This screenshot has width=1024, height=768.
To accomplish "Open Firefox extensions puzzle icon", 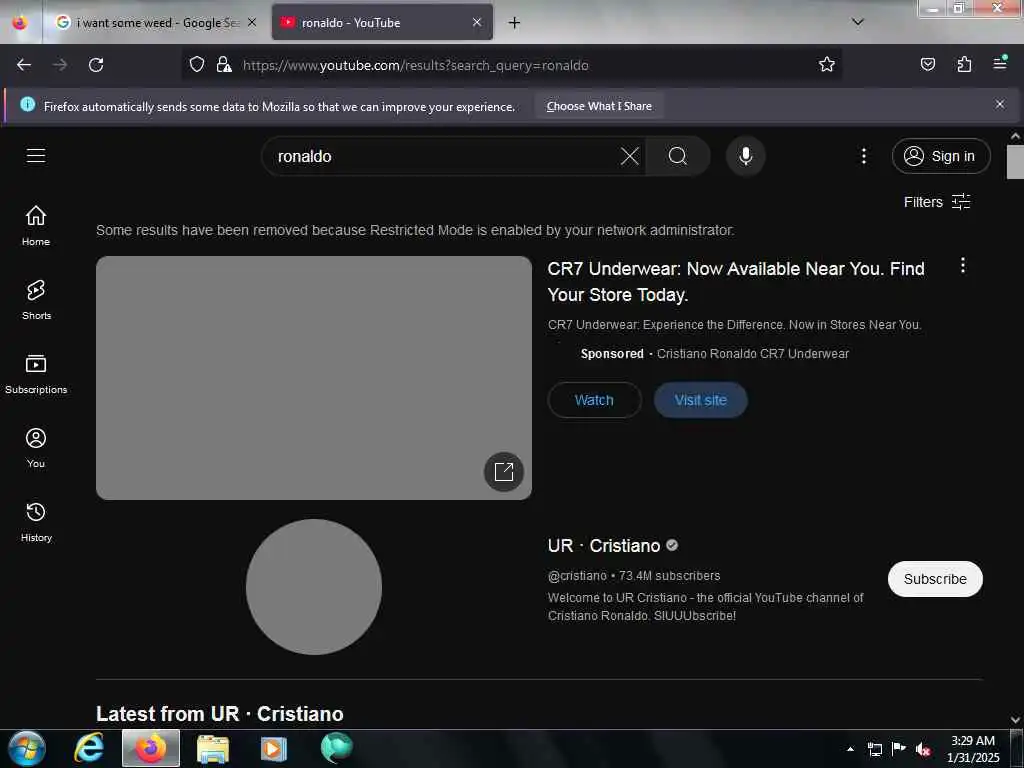I will pos(964,65).
